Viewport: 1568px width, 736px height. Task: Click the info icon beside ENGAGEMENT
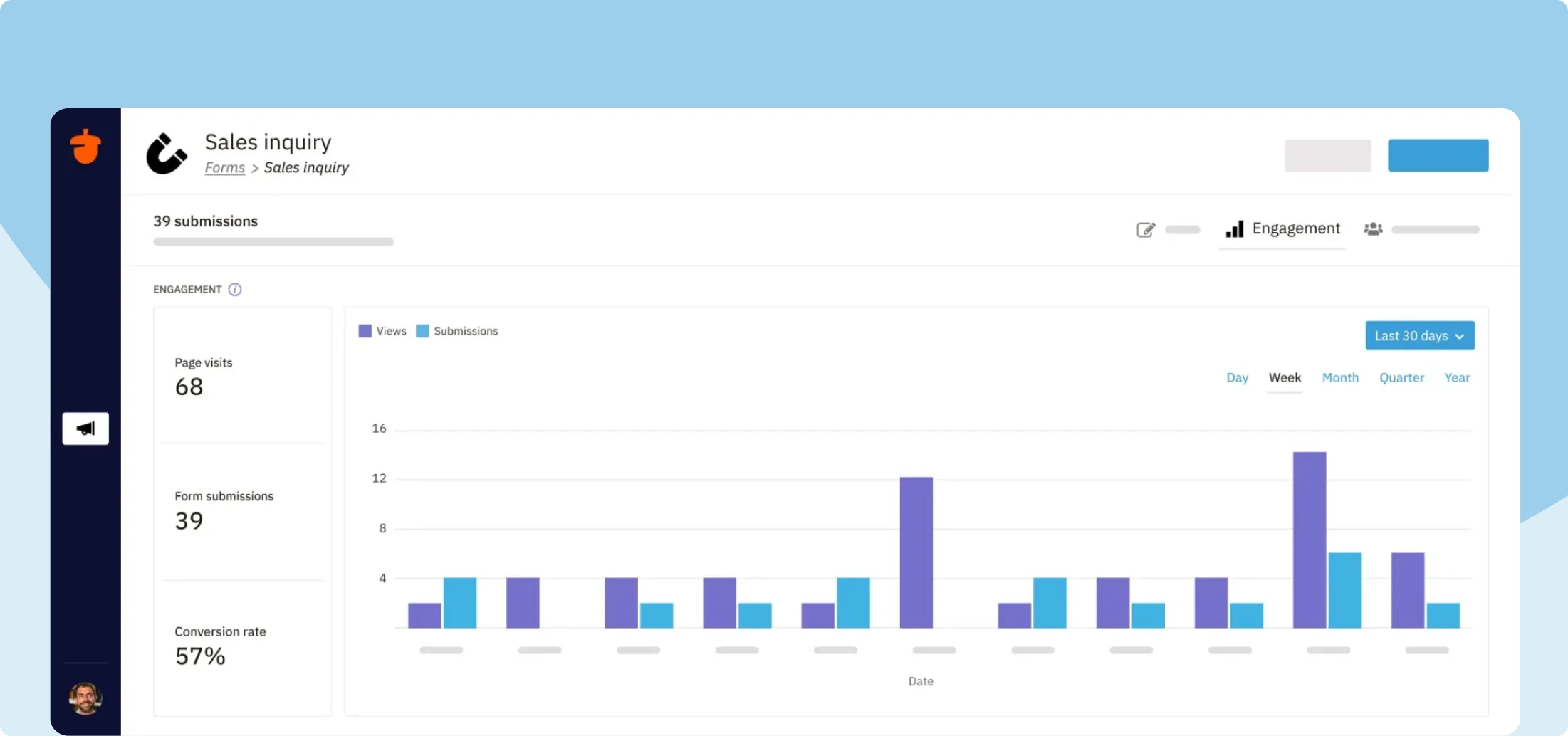(x=234, y=289)
